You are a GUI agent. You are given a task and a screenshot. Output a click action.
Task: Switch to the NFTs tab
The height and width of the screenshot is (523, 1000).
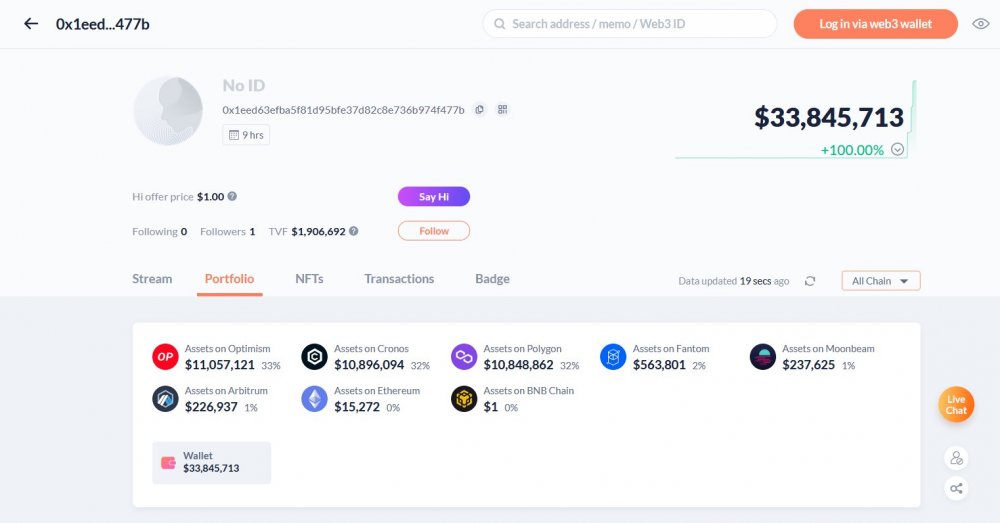coord(309,279)
